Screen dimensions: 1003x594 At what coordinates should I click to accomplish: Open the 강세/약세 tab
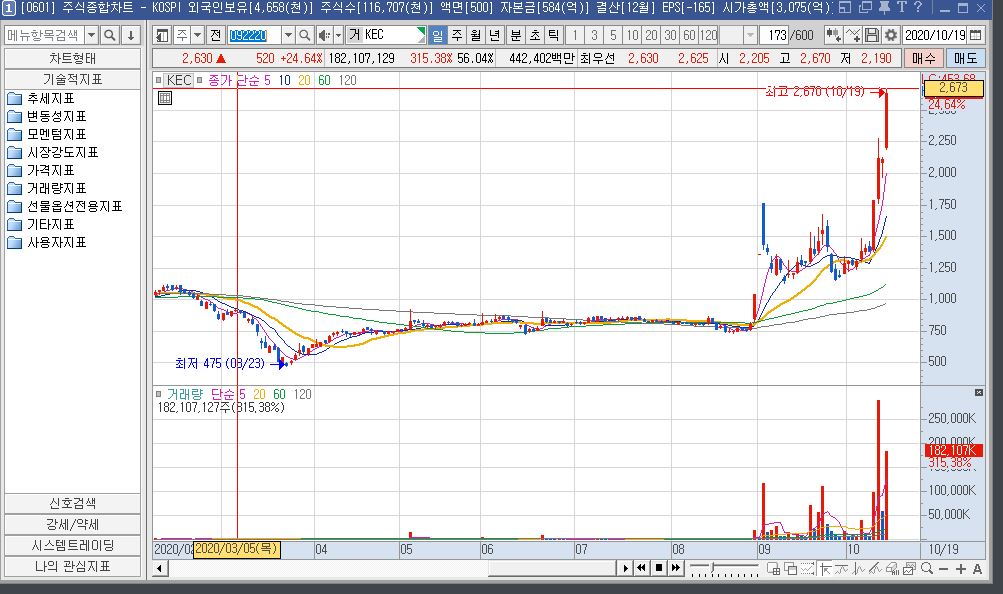pyautogui.click(x=72, y=524)
